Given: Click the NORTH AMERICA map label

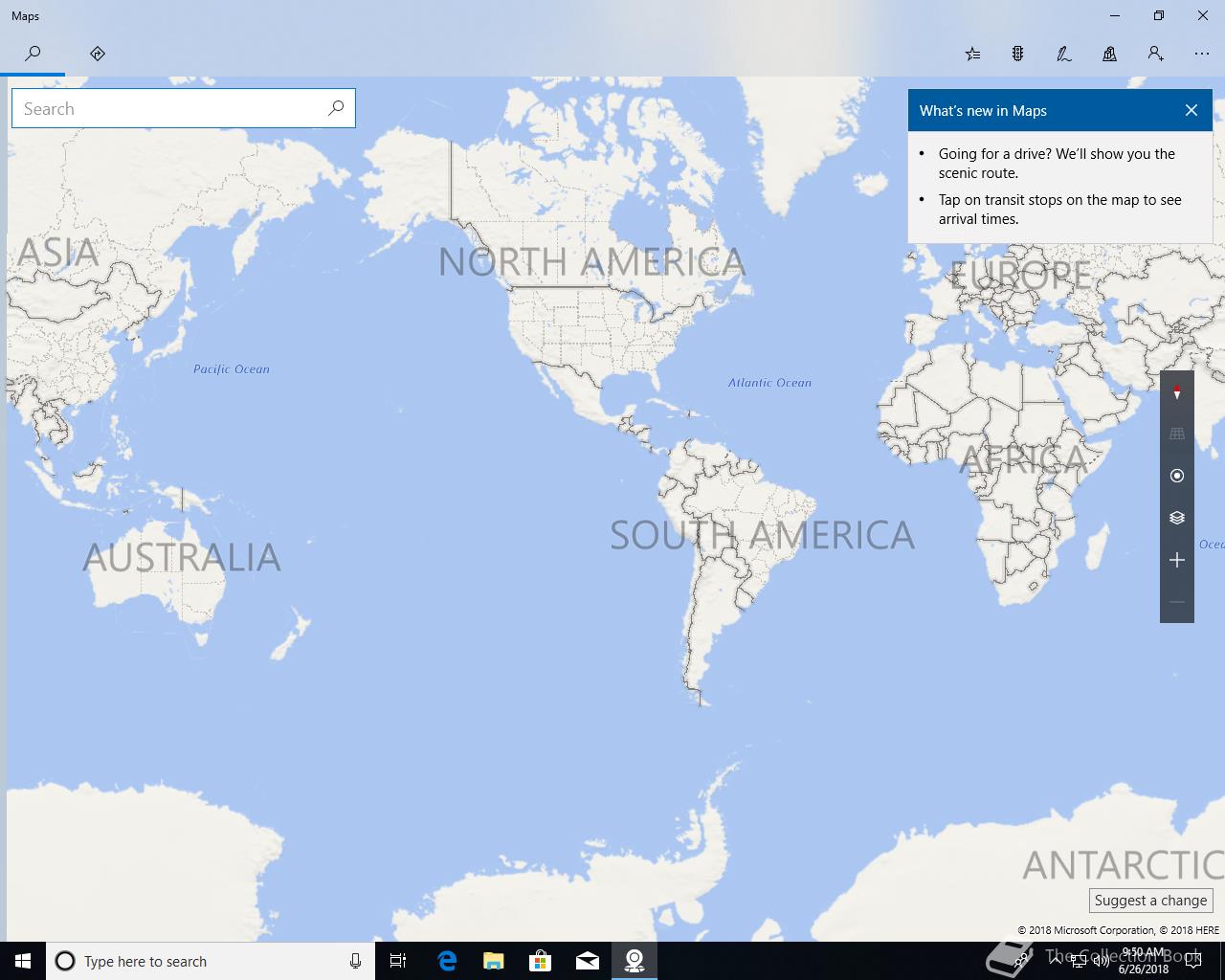Looking at the screenshot, I should pyautogui.click(x=591, y=262).
